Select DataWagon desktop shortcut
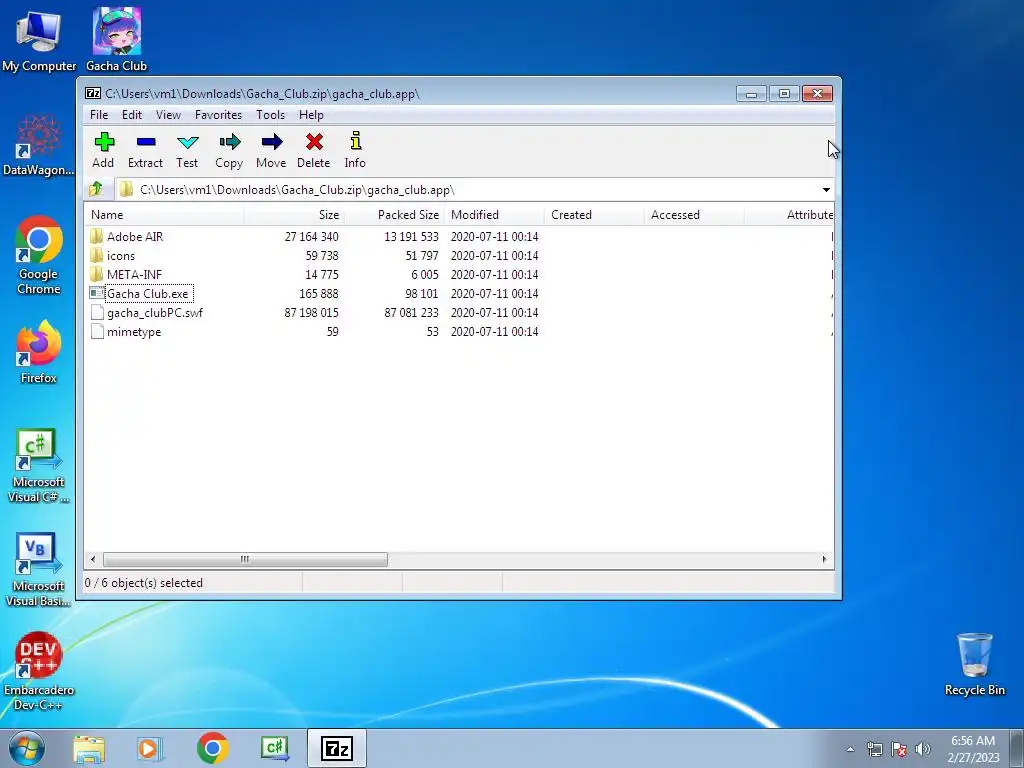Screen dimensions: 1024x768 [x=39, y=145]
